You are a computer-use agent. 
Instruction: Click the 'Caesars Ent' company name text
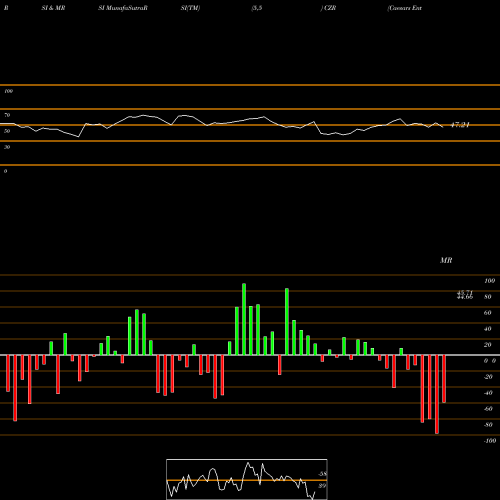point(405,8)
